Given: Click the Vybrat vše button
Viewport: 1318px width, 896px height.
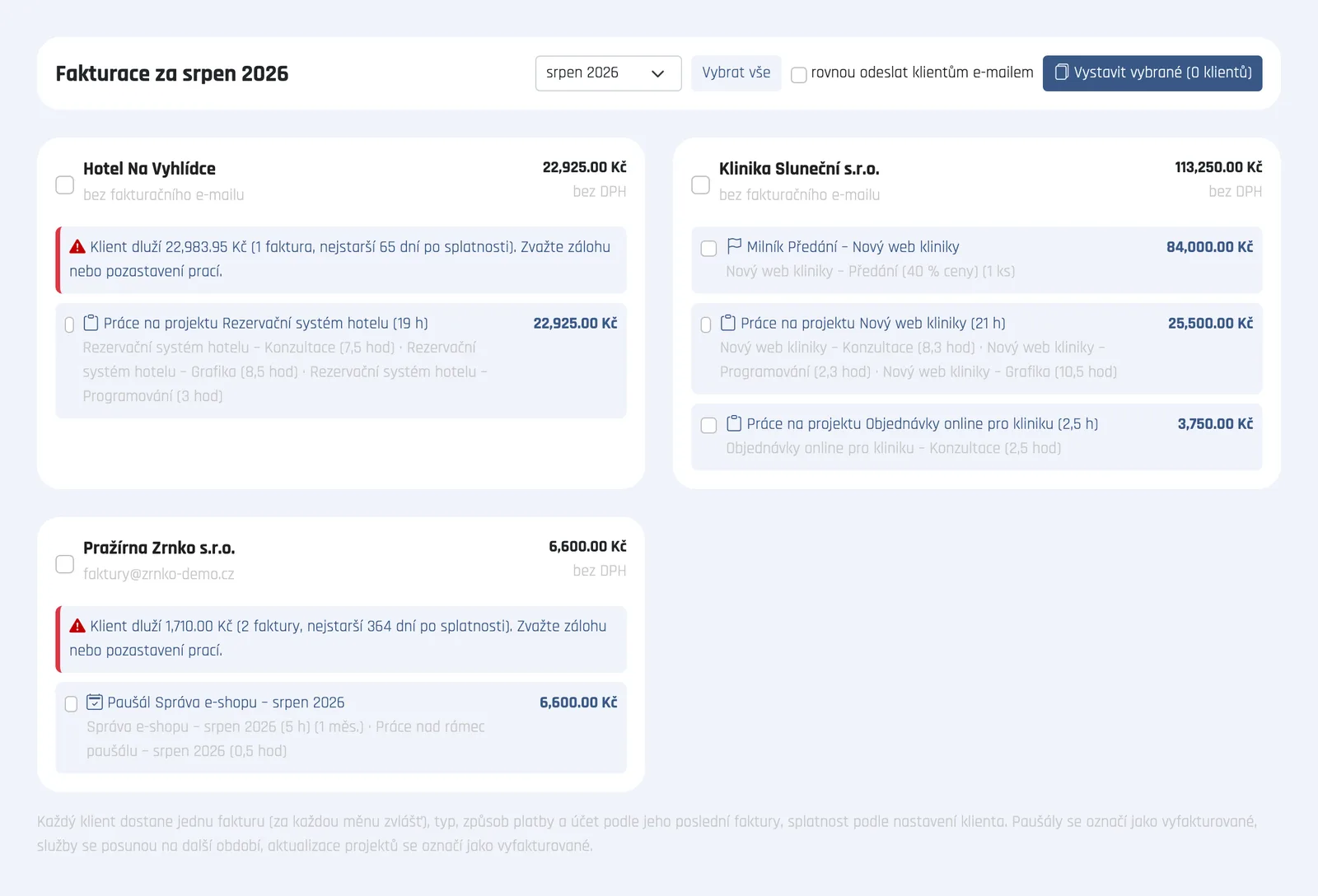Looking at the screenshot, I should tap(736, 73).
